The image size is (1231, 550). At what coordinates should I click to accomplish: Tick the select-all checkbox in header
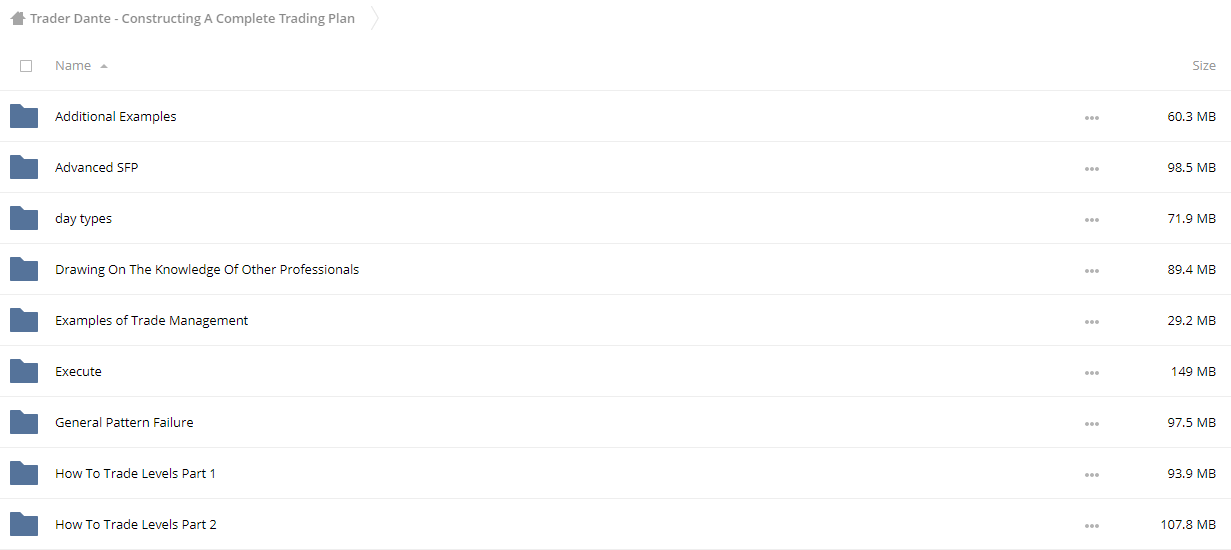click(x=26, y=66)
